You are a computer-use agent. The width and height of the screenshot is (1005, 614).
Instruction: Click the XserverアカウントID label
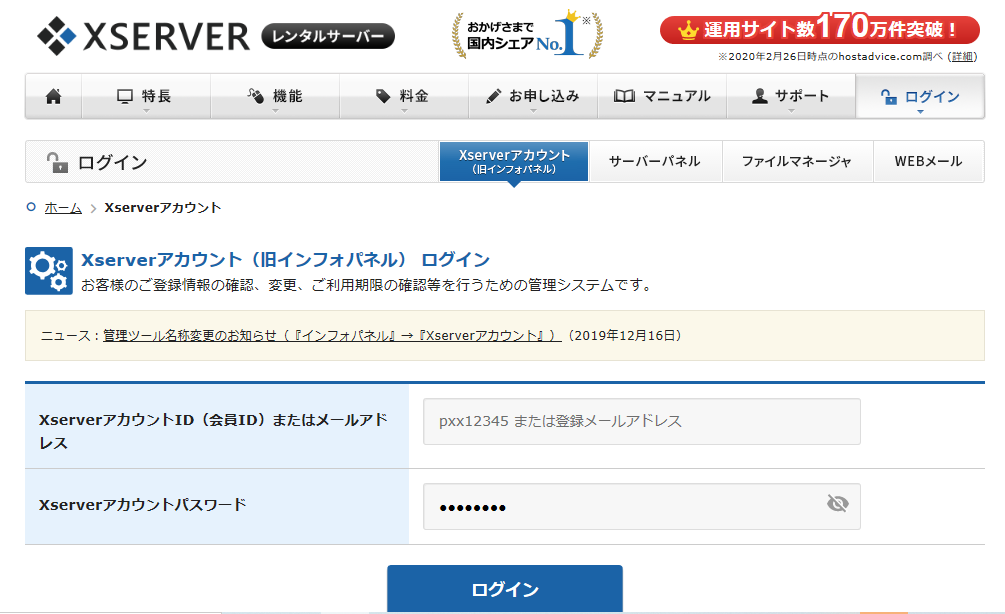click(x=213, y=431)
